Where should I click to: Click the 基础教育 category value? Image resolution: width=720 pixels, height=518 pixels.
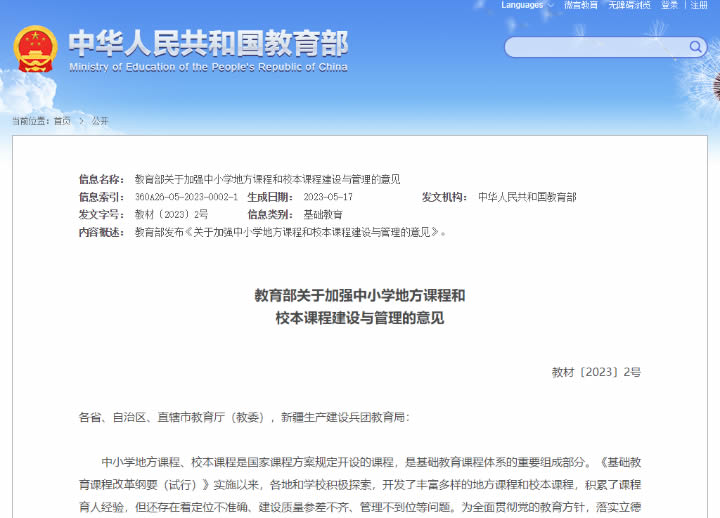click(x=323, y=214)
